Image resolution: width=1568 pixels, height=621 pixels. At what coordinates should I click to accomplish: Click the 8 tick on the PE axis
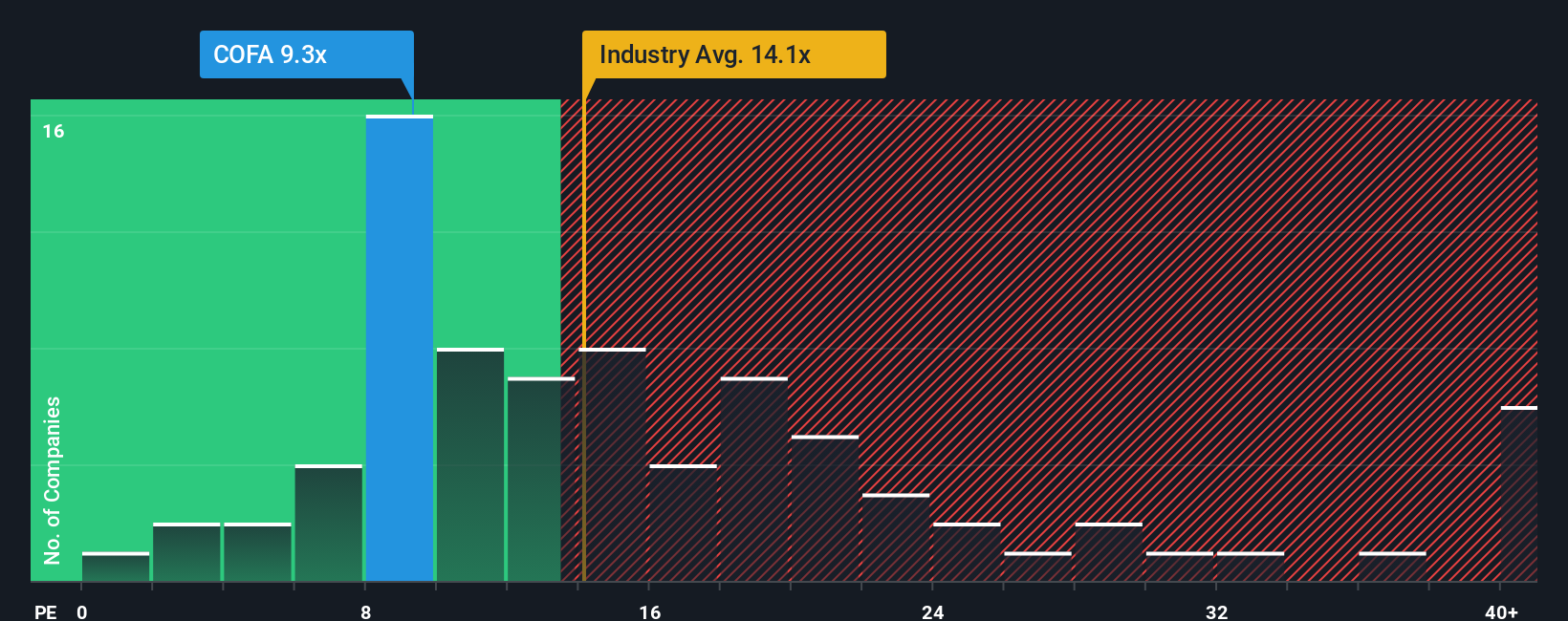coord(366,611)
